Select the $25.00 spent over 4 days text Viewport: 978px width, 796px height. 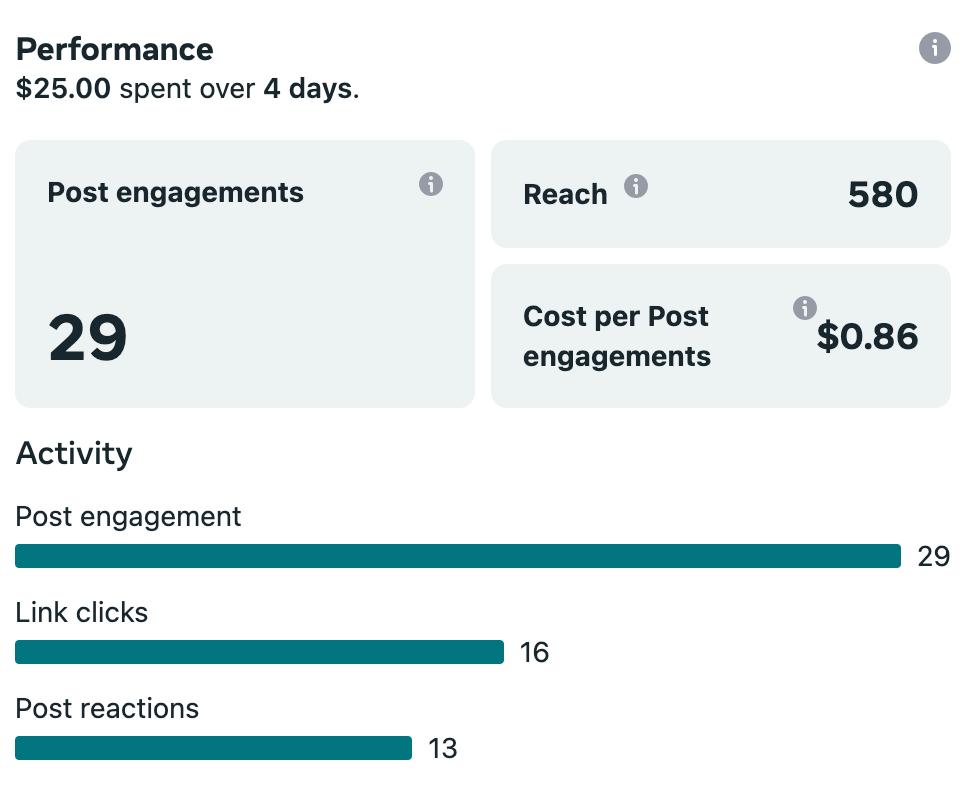pos(187,89)
